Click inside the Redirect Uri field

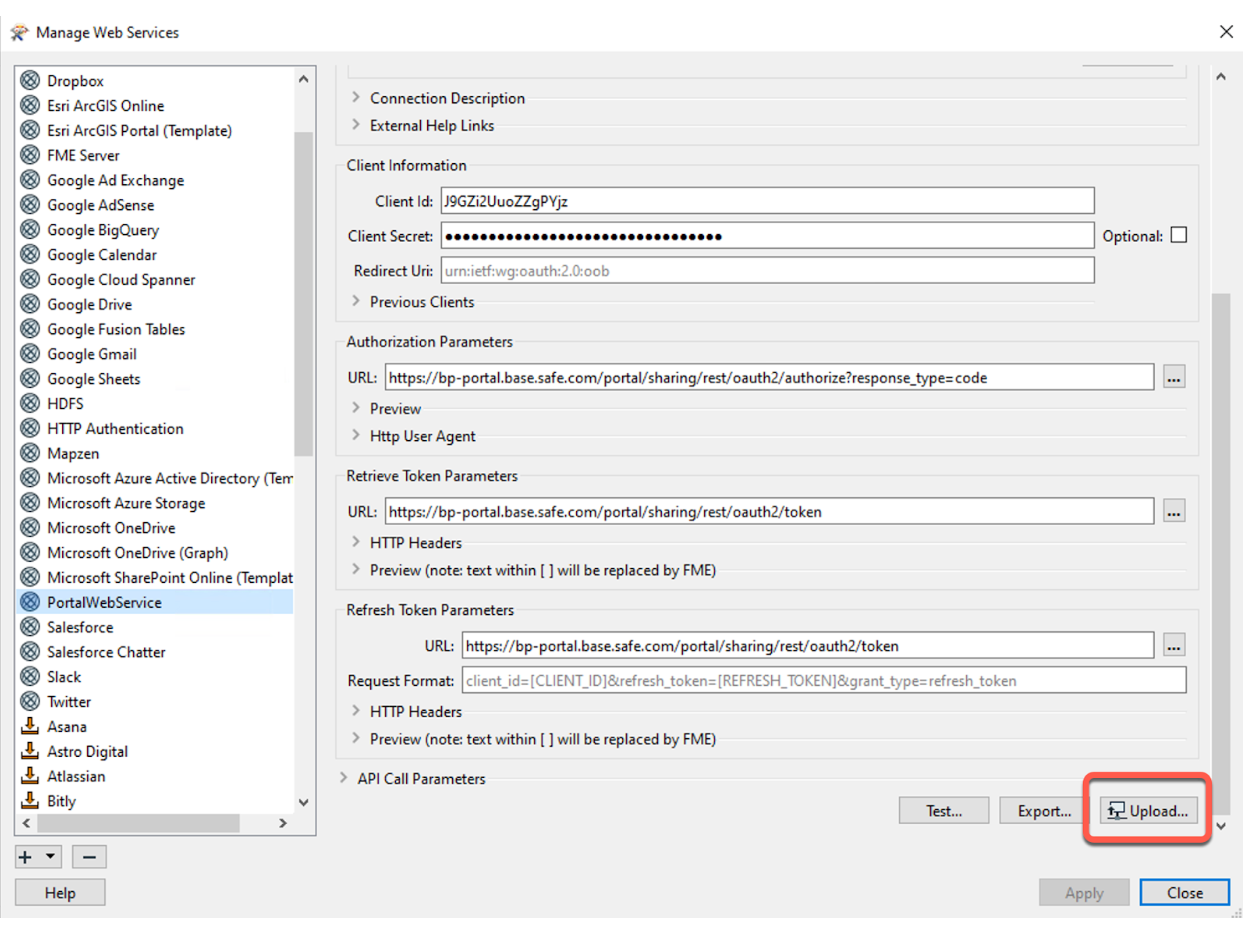point(700,270)
